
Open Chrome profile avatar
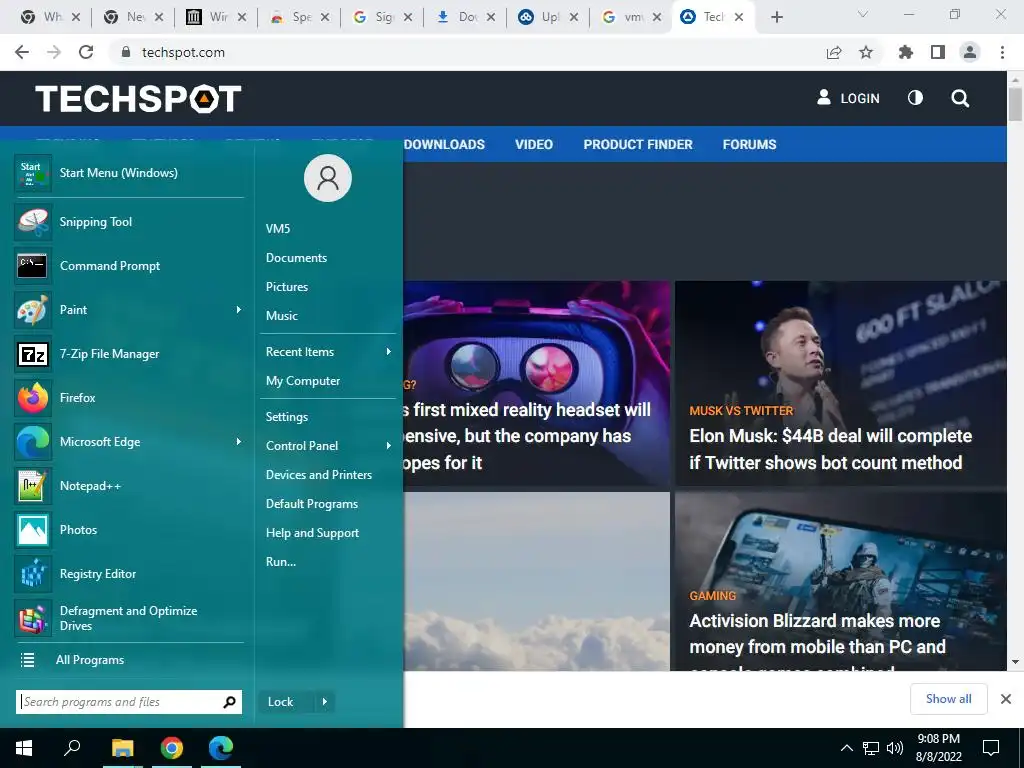[x=970, y=52]
